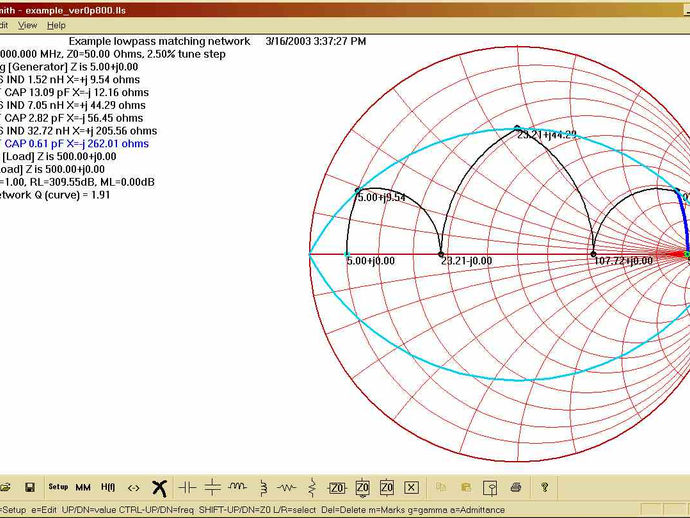Viewport: 690px width, 518px height.
Task: Add a series inductor element
Action: coord(238,486)
